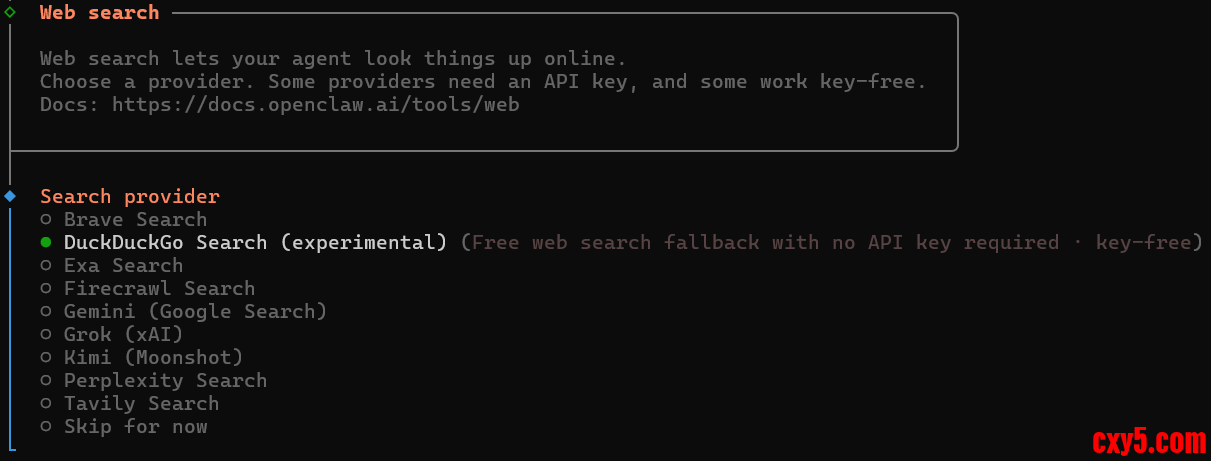Click the 'Choose a provider' description line

coord(483,81)
